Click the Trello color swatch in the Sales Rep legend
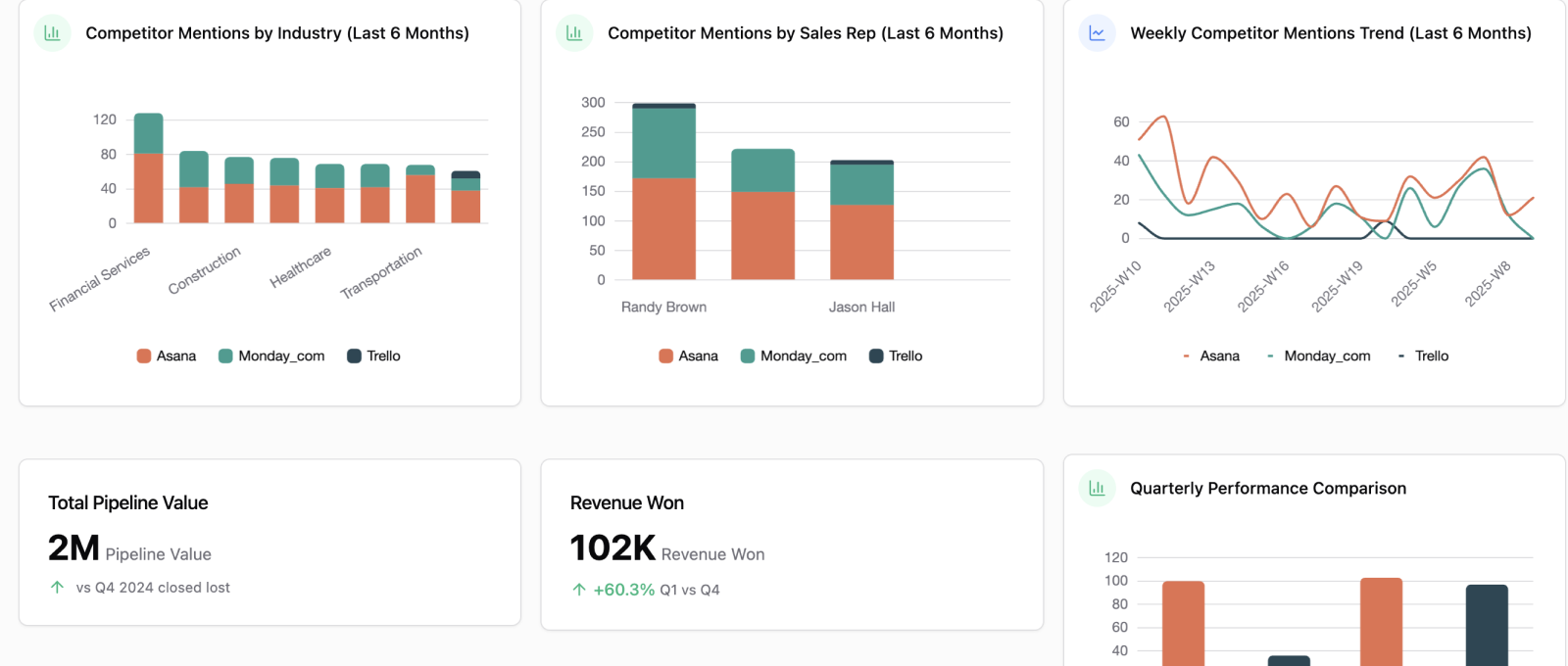1568x666 pixels. [x=876, y=356]
